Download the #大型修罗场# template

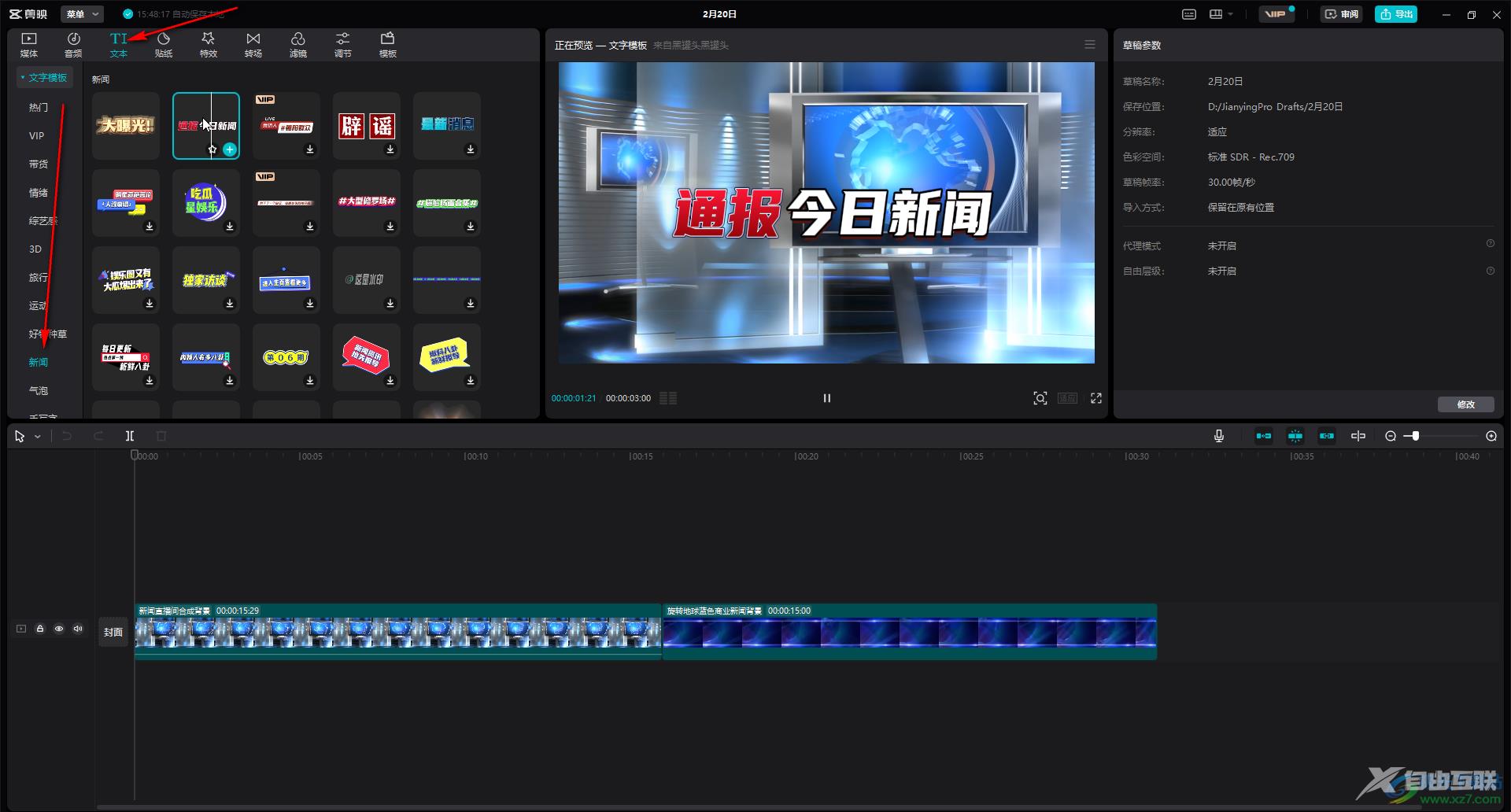coord(390,227)
